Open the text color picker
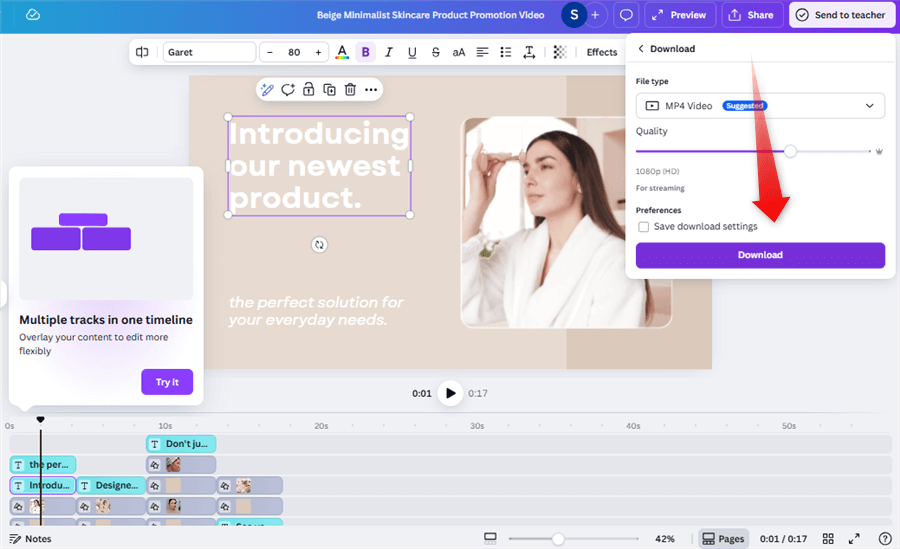 click(342, 52)
